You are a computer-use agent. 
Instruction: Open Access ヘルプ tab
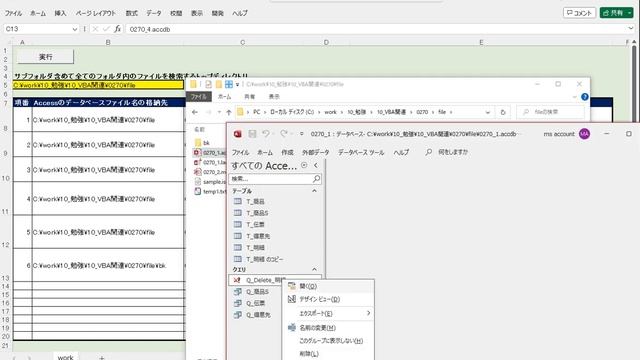coord(401,152)
